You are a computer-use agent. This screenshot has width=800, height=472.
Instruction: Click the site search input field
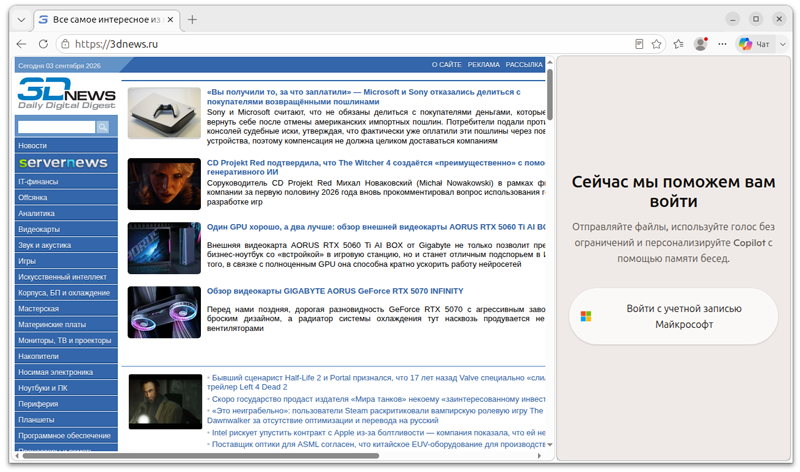(x=57, y=127)
